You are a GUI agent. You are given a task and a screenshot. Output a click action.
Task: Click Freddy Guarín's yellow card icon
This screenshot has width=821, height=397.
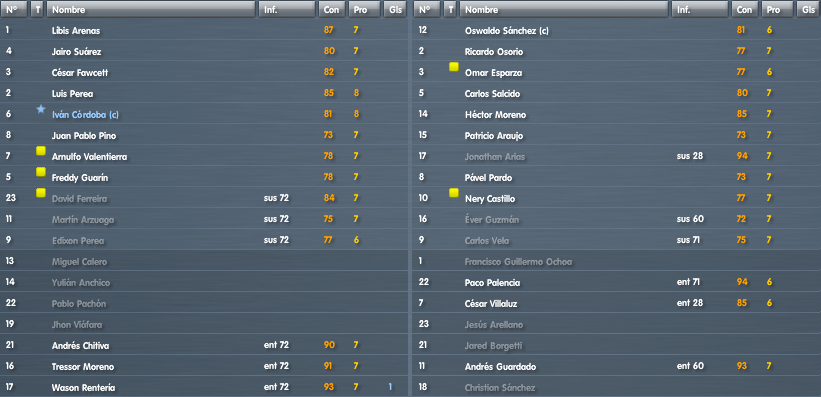[41, 172]
